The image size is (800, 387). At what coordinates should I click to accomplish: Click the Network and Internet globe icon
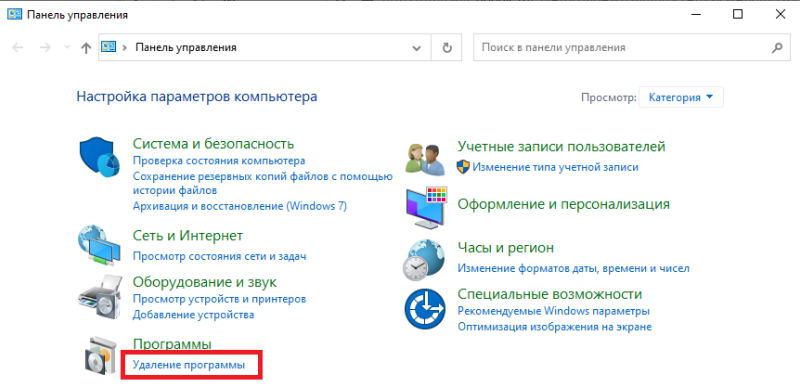[x=99, y=245]
